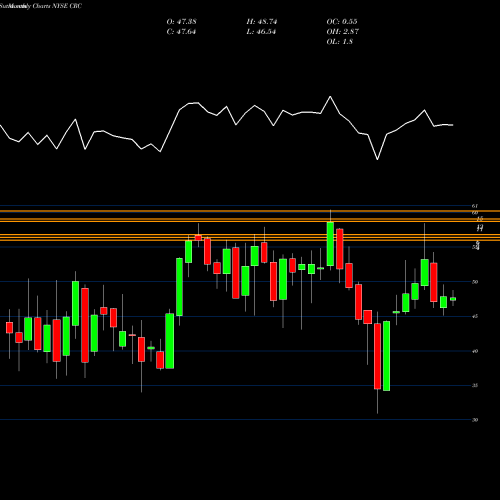Click the 45 price axis label
500x500 pixels.
point(475,316)
